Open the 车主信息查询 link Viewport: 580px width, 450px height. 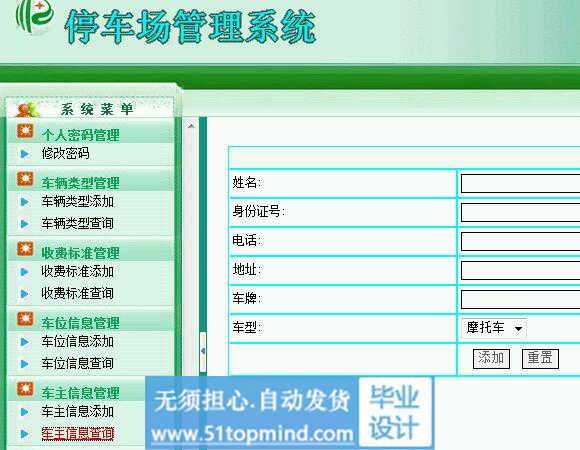[77, 434]
